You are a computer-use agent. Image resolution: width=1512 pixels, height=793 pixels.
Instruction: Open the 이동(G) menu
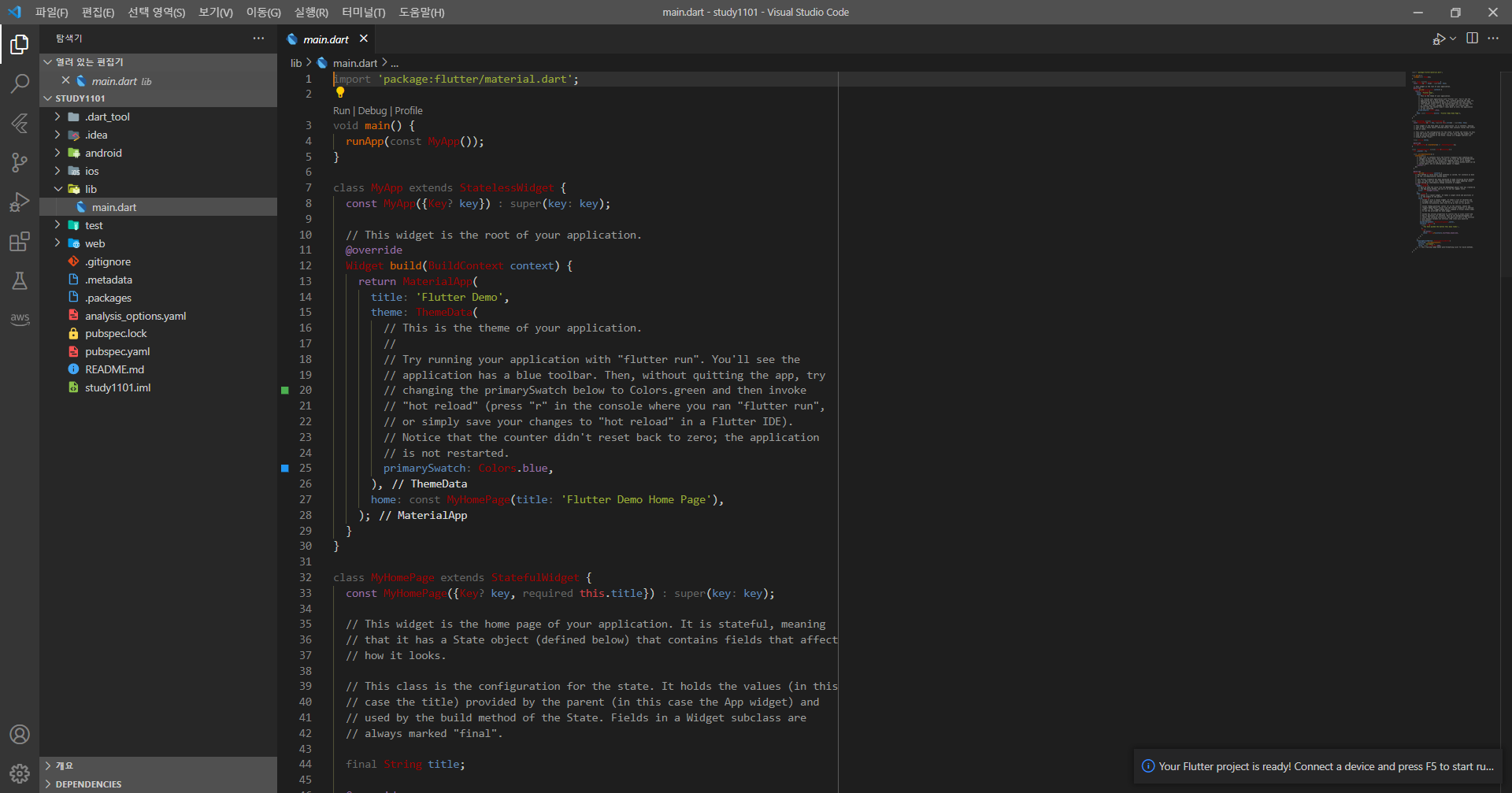pyautogui.click(x=263, y=13)
